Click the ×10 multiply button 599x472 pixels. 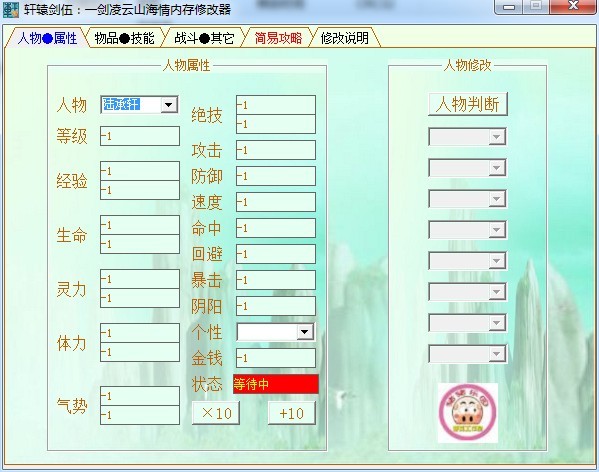(216, 413)
